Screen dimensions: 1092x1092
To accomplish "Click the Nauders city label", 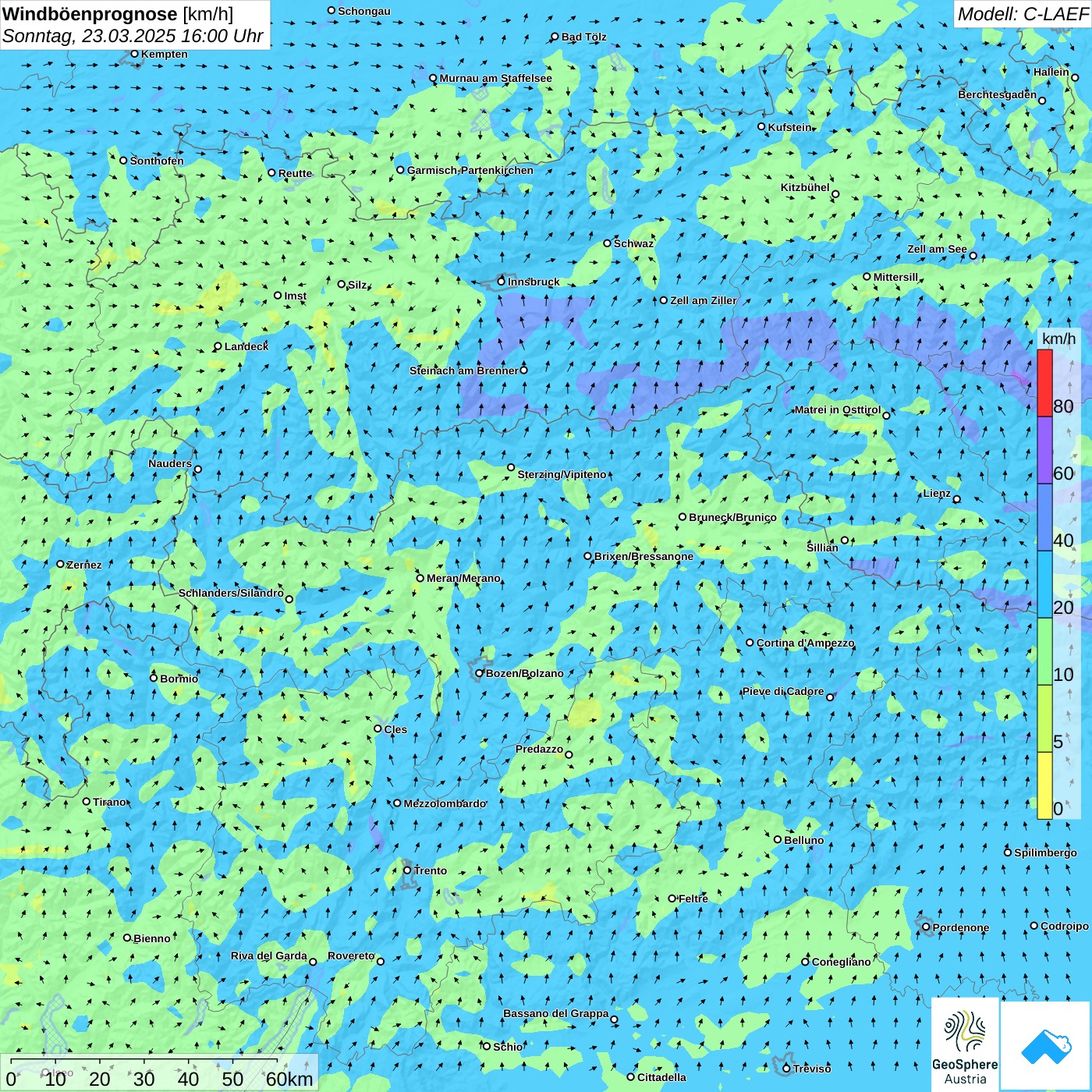I will 170,463.
